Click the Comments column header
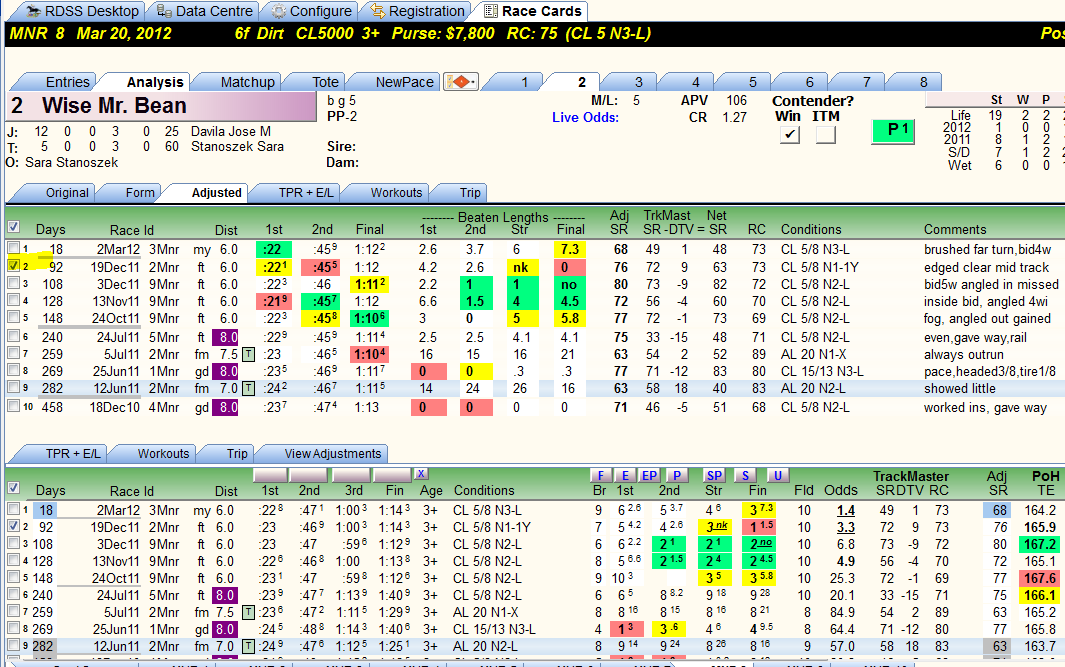The width and height of the screenshot is (1065, 667). (x=955, y=230)
